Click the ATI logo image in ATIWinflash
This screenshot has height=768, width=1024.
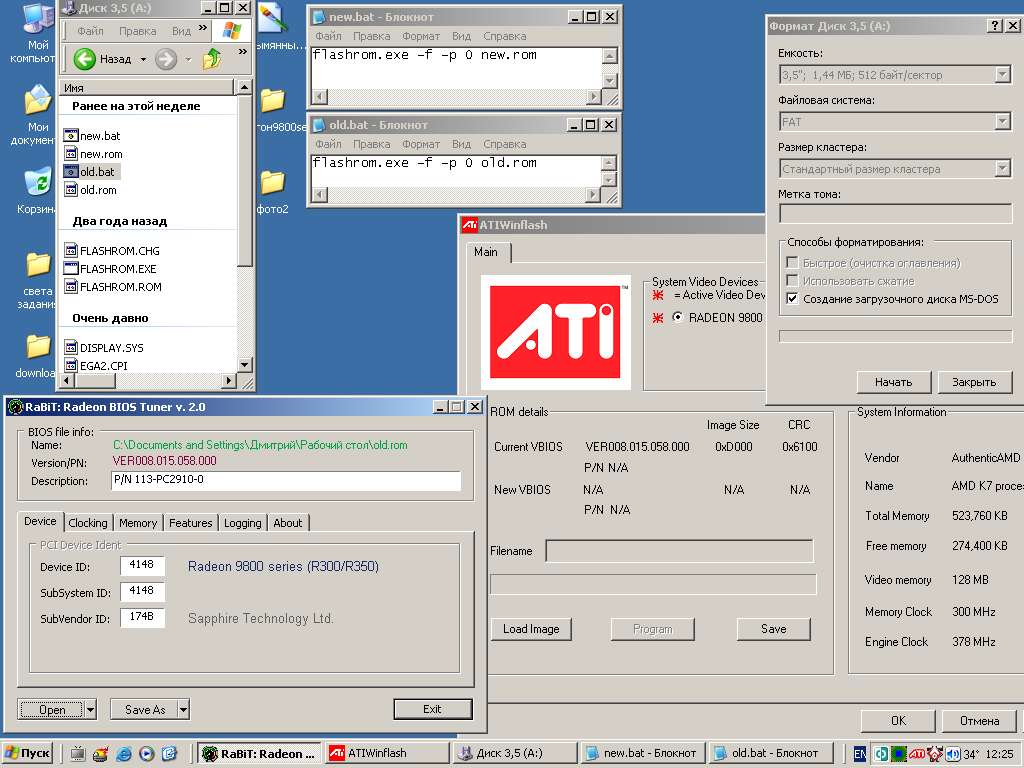click(x=556, y=332)
